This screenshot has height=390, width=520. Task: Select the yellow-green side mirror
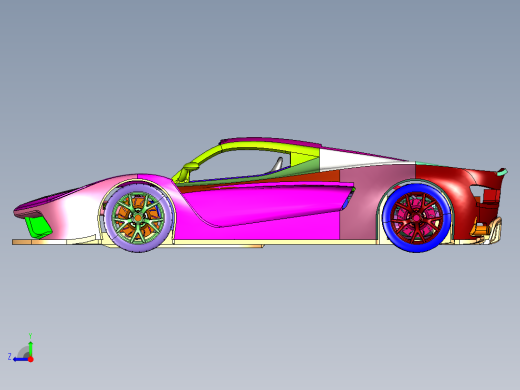(190, 166)
